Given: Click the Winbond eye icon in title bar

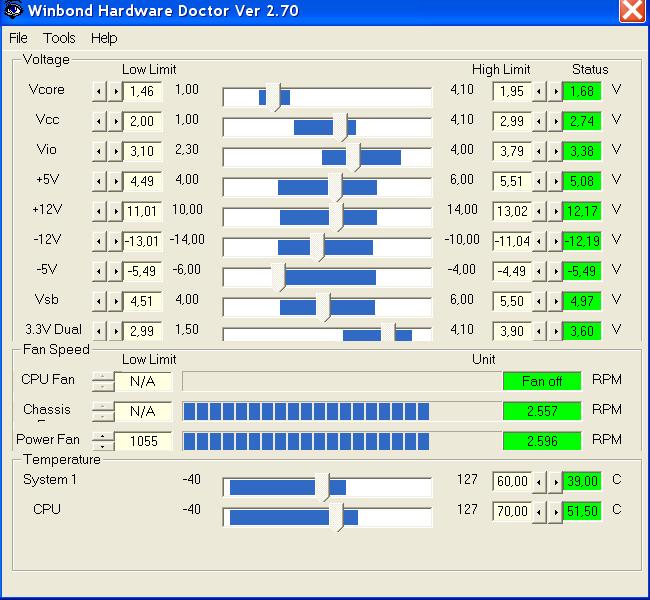Looking at the screenshot, I should 12,9.
